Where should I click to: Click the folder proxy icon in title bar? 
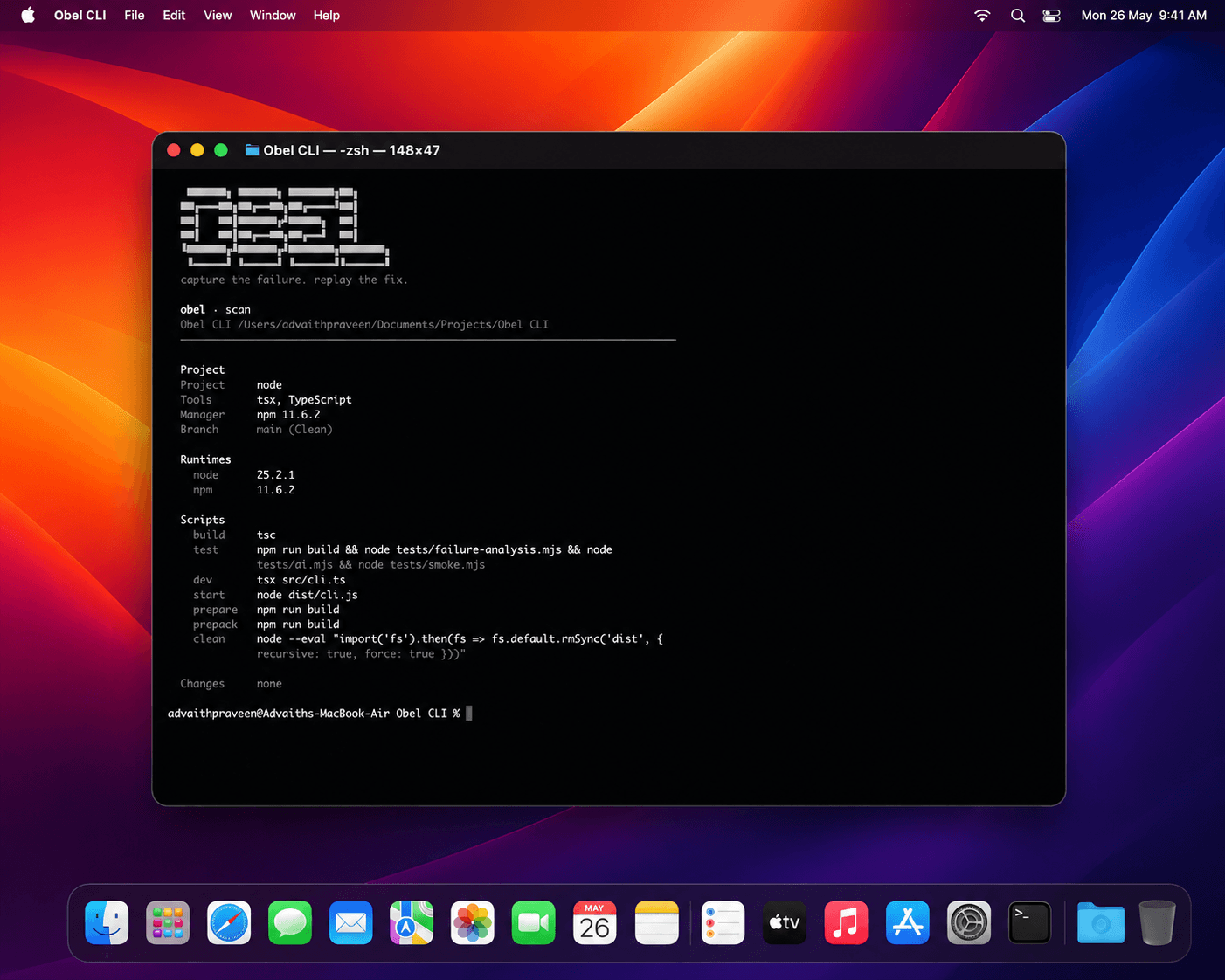click(x=252, y=150)
